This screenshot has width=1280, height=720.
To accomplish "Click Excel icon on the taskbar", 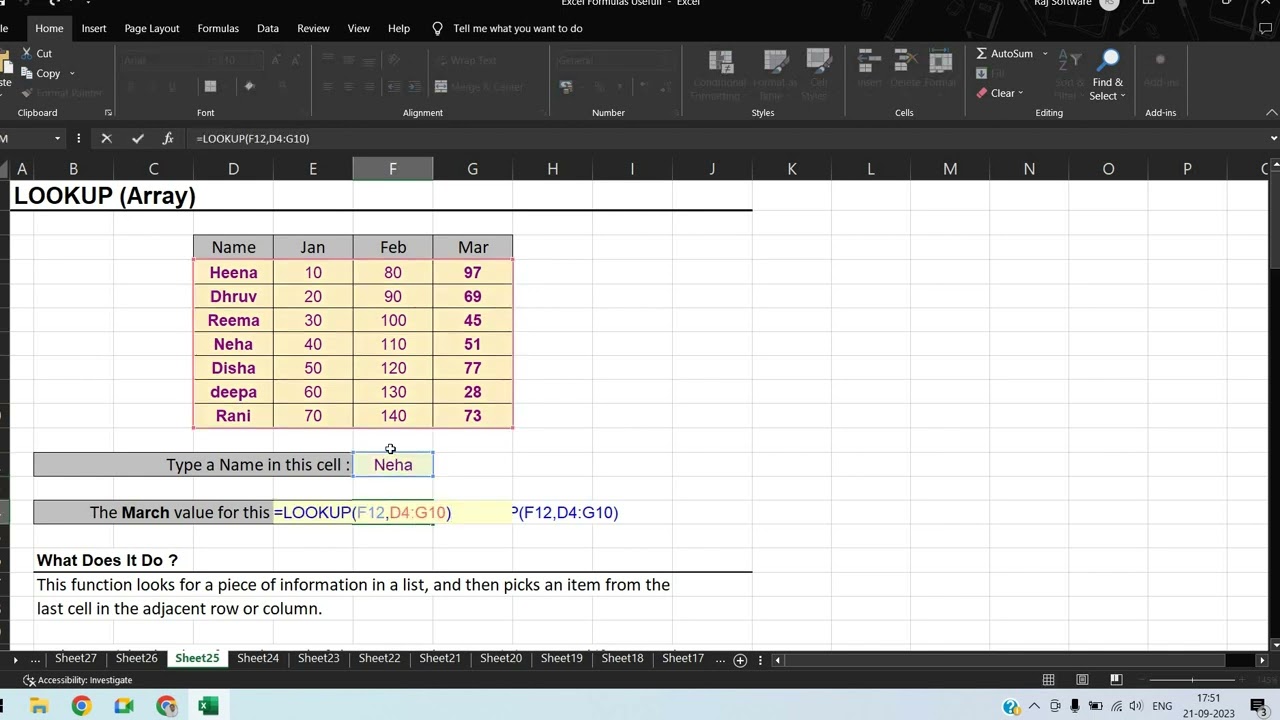I will point(208,706).
